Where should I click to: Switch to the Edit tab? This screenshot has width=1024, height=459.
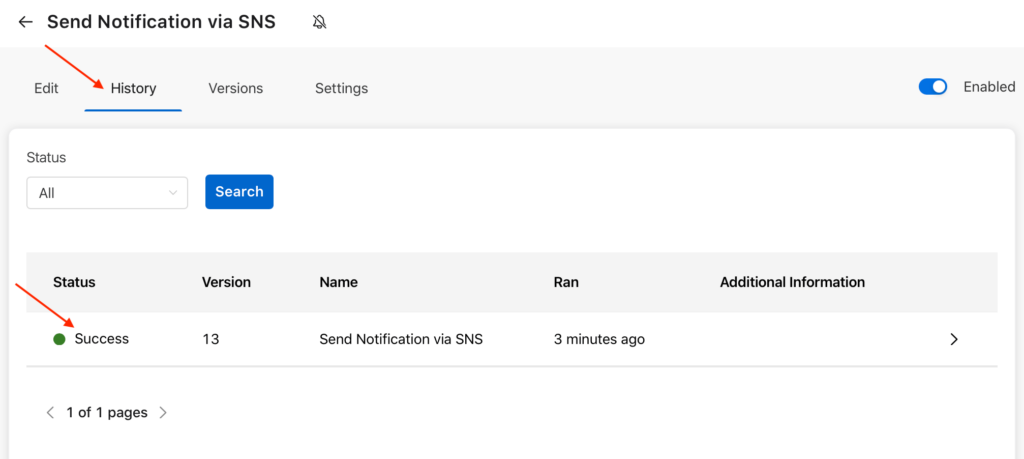click(46, 88)
